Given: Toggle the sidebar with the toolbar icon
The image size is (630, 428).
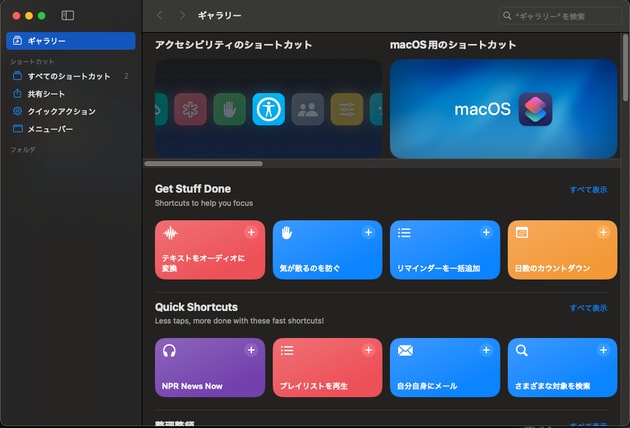Looking at the screenshot, I should pyautogui.click(x=68, y=16).
